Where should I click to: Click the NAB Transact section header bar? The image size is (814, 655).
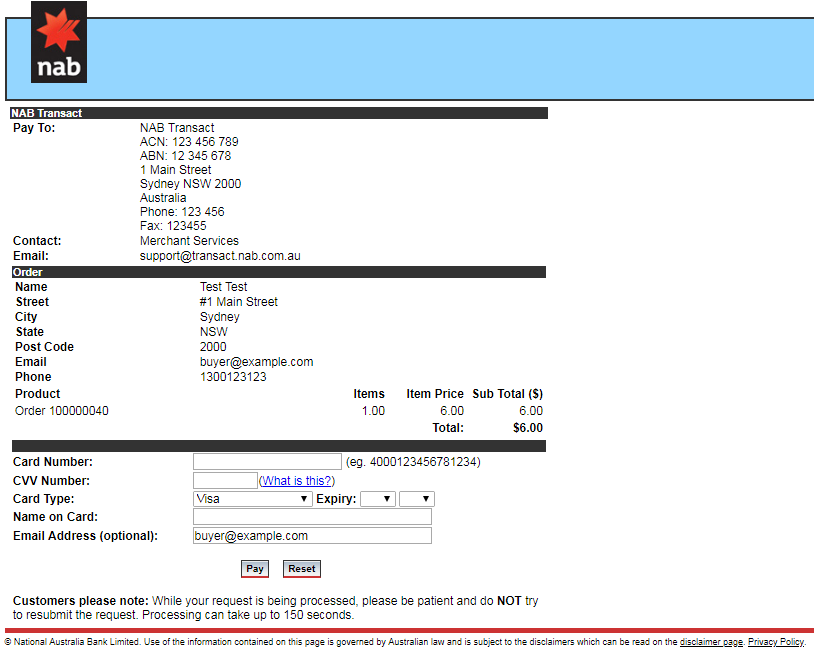point(278,113)
